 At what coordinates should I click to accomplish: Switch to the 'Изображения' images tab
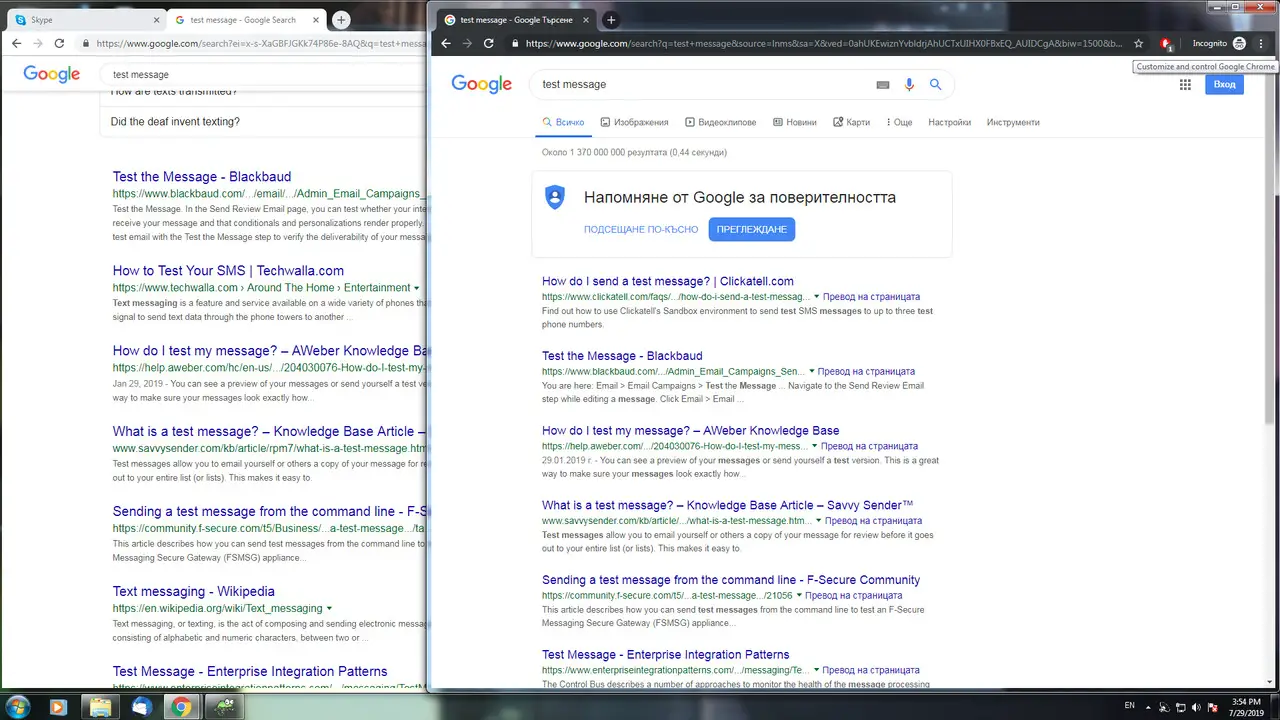[x=634, y=122]
